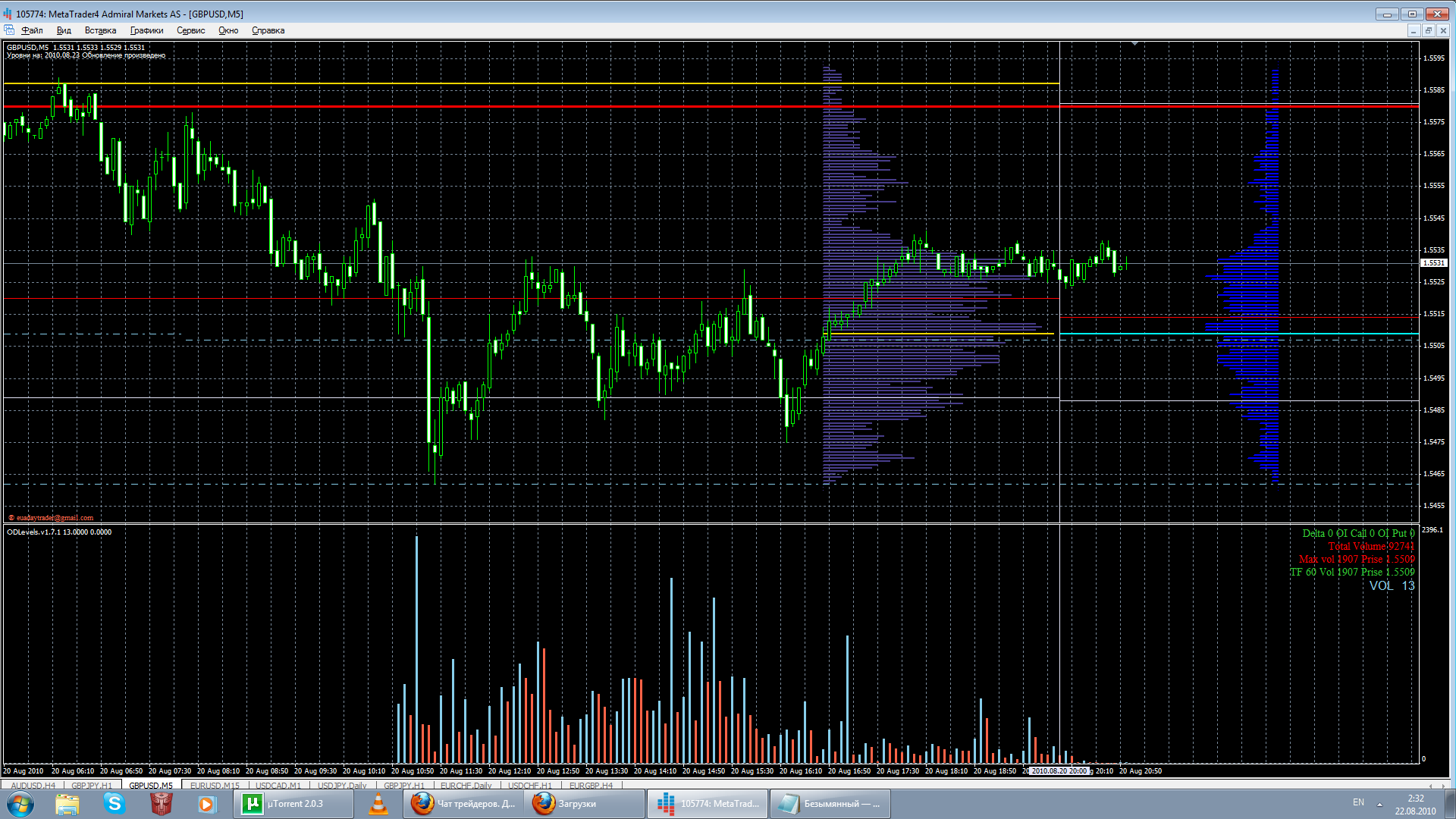Open the Windows Start orb
Image resolution: width=1456 pixels, height=819 pixels.
click(x=20, y=804)
